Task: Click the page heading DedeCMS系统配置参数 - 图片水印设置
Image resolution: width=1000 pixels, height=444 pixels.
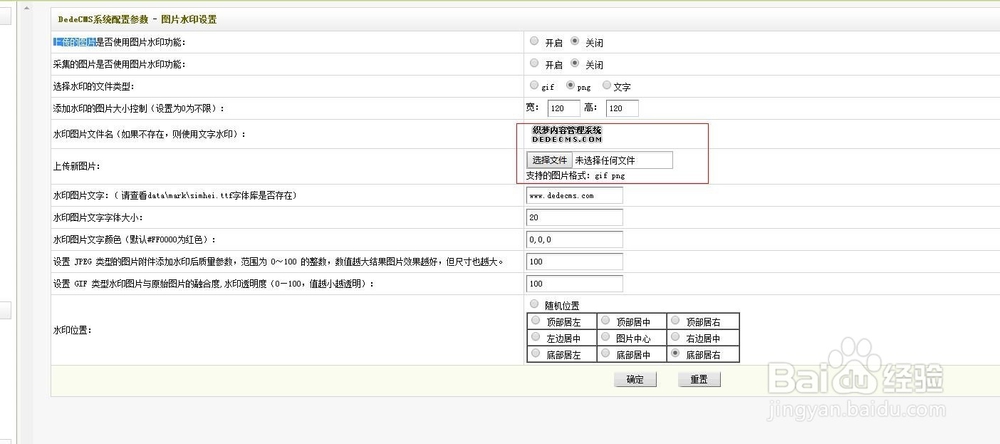Action: [137, 20]
